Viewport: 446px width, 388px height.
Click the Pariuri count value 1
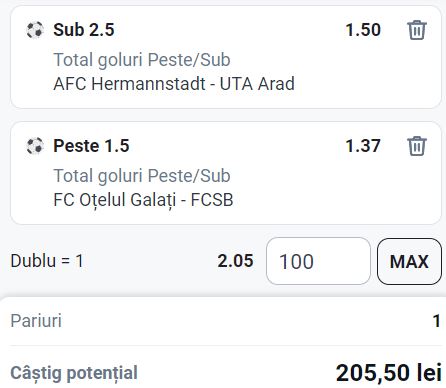pos(437,321)
